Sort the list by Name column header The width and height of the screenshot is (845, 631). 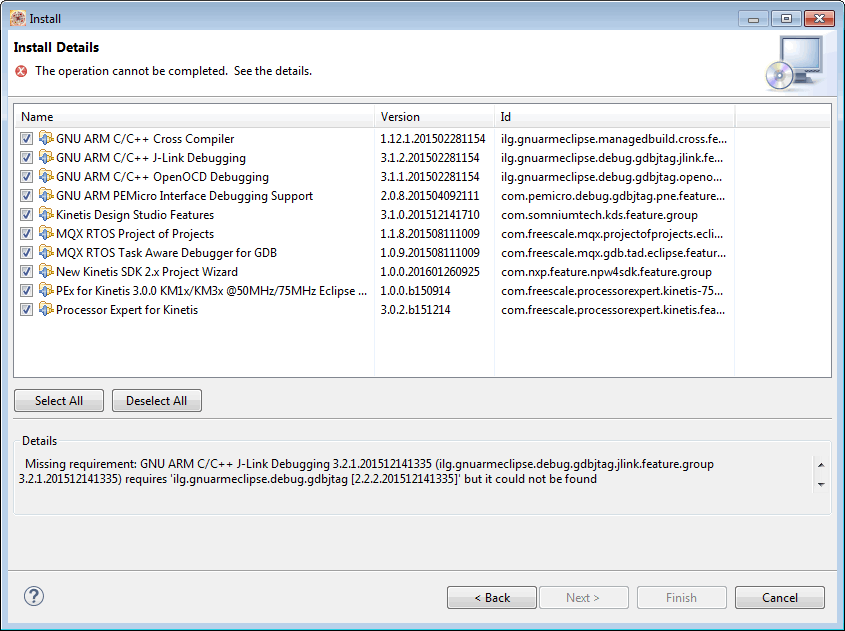(195, 116)
